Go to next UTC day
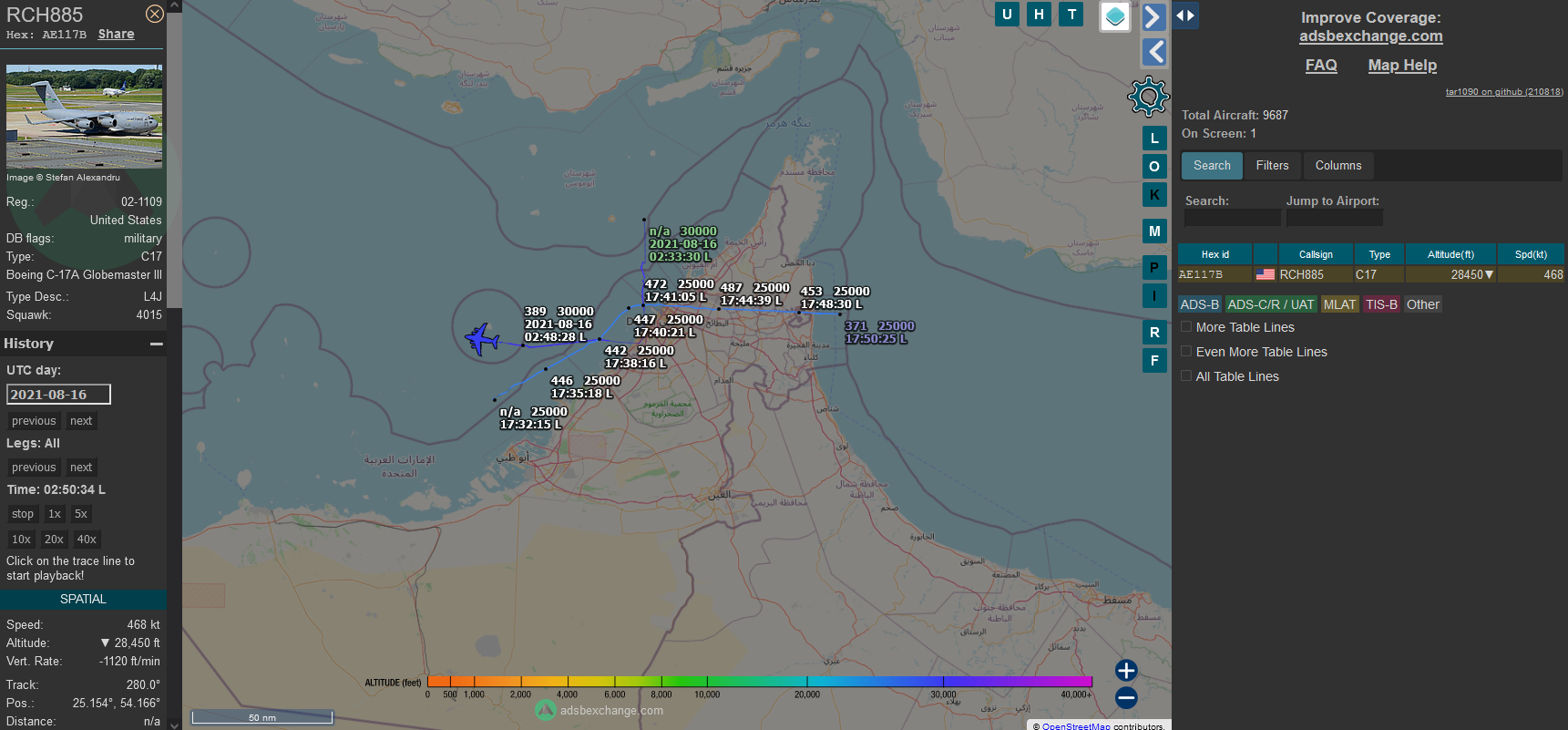This screenshot has height=730, width=1568. tap(81, 420)
